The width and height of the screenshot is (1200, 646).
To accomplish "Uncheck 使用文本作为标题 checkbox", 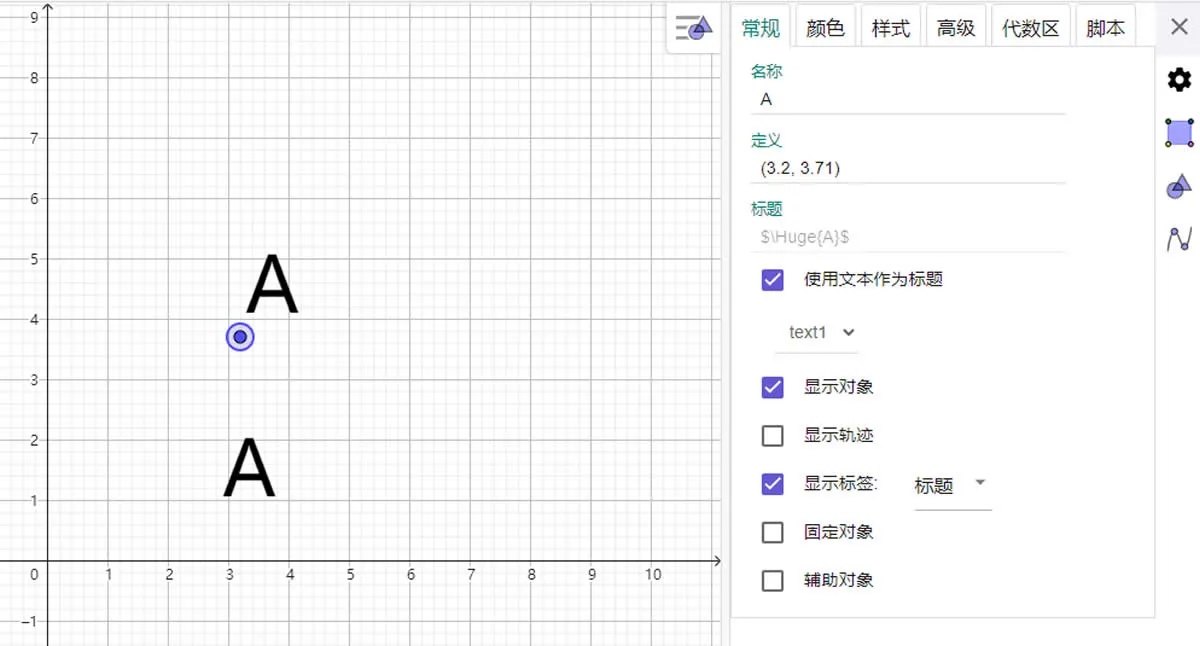I will click(772, 280).
